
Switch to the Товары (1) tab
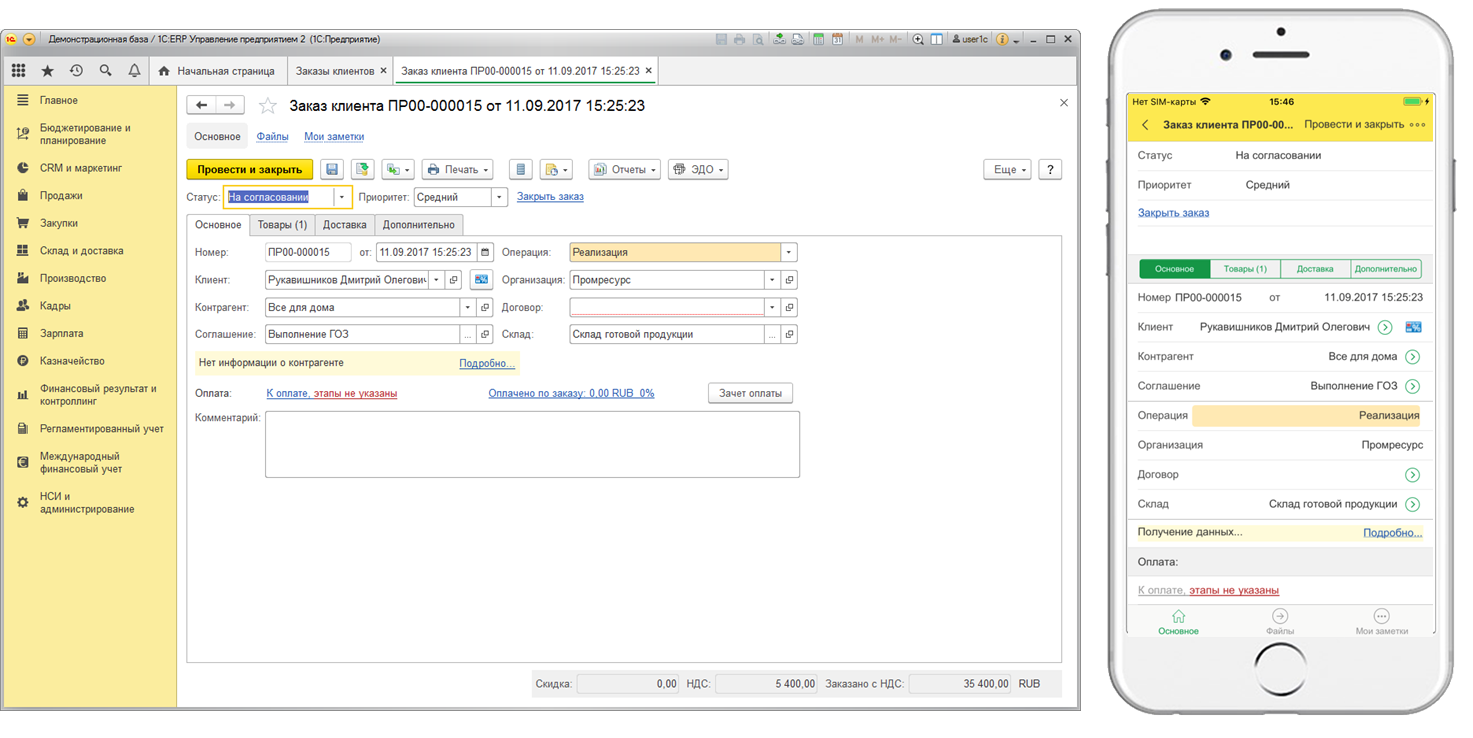tap(282, 225)
